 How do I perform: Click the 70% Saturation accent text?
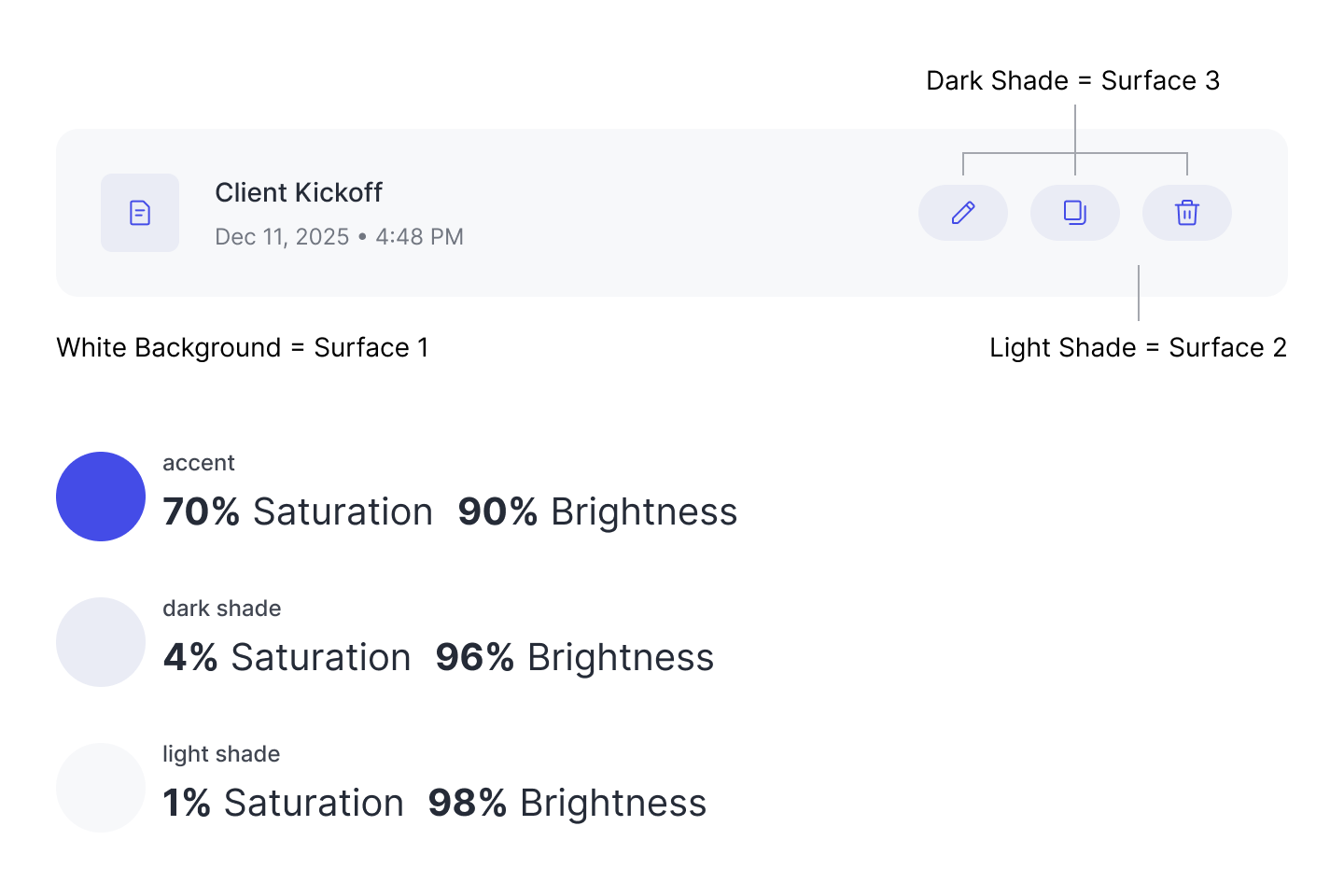click(x=298, y=512)
